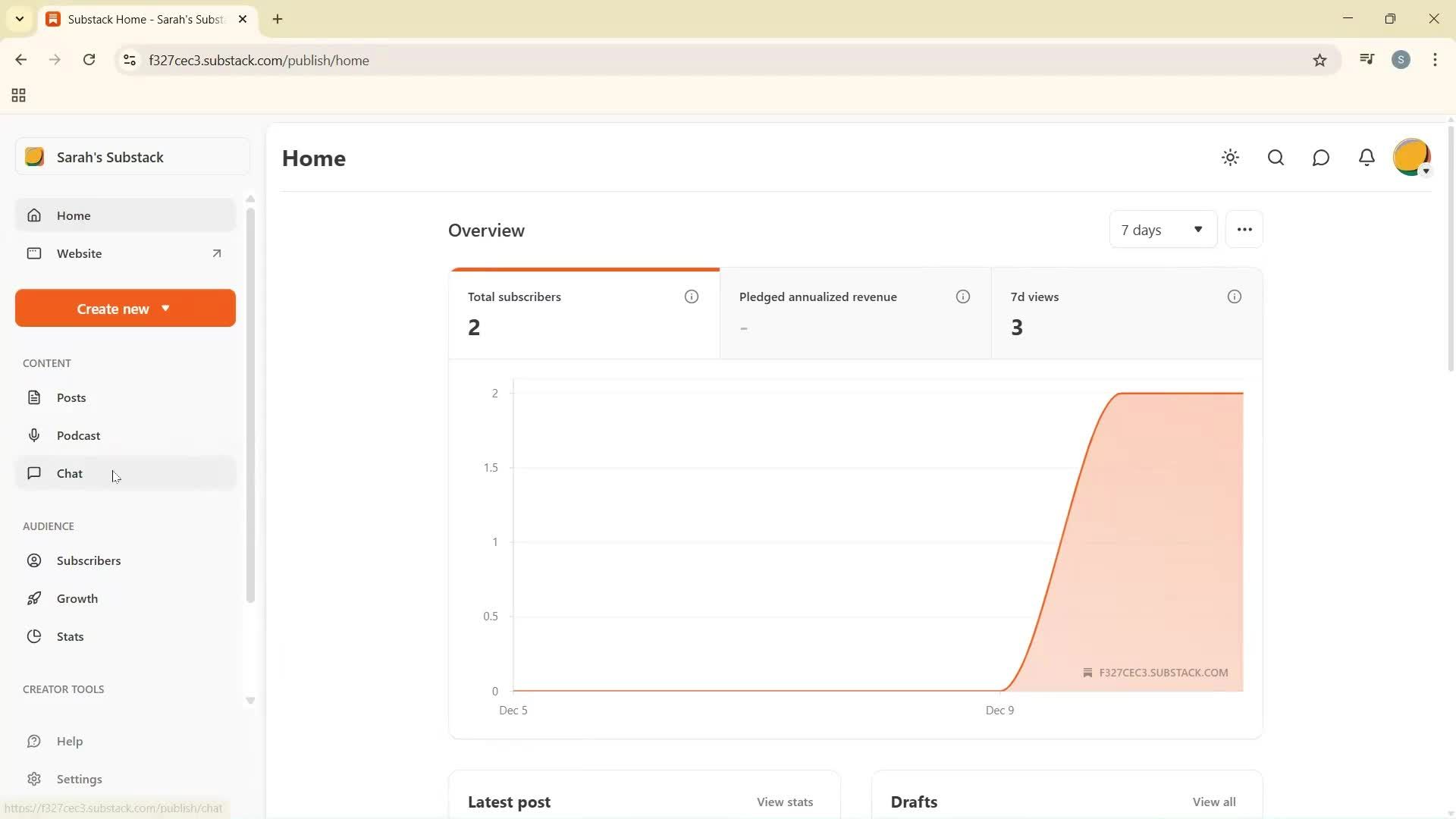Click the sidebar scroll down arrow

click(x=250, y=701)
